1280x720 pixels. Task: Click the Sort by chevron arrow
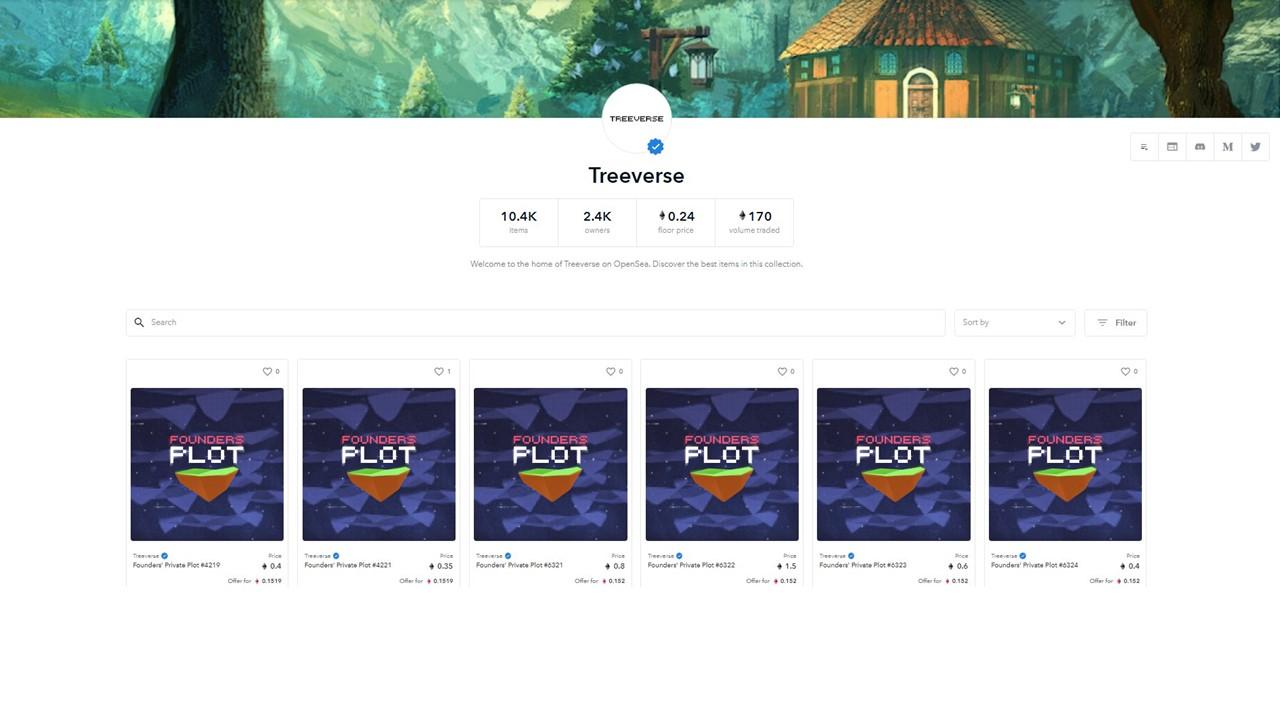click(1061, 322)
